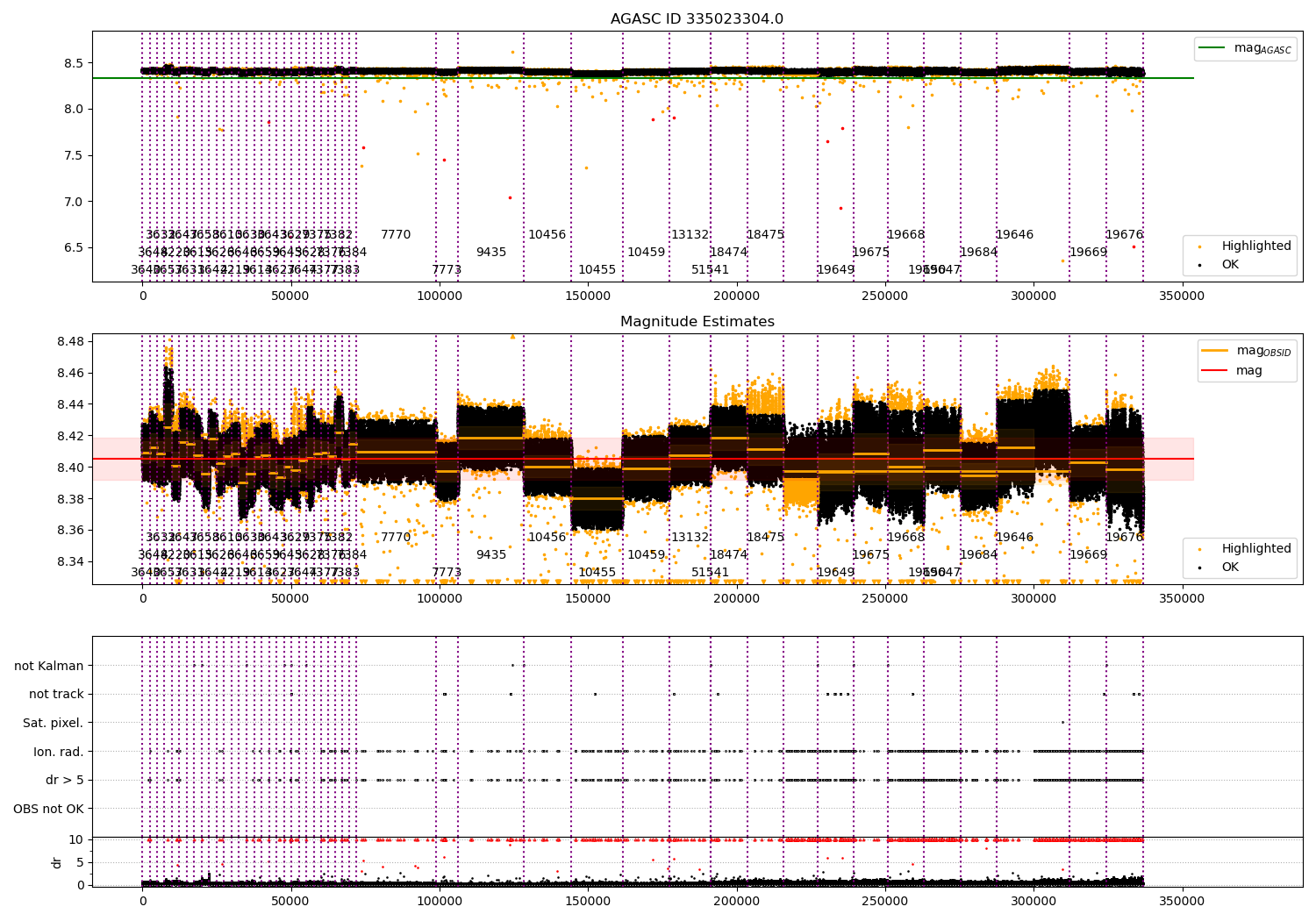
Task: Click OBSID label 10459 in the Magnitude Estimates plot
Action: (x=647, y=555)
